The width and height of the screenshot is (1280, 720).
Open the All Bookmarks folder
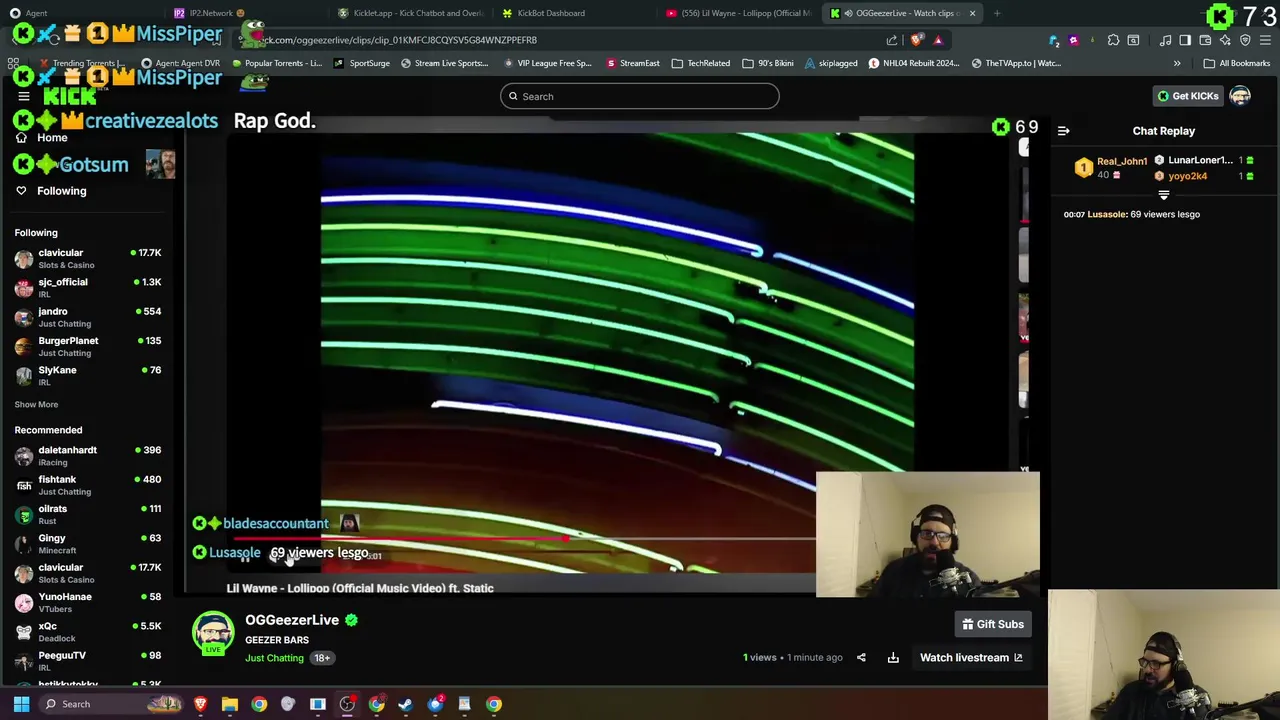(1237, 63)
